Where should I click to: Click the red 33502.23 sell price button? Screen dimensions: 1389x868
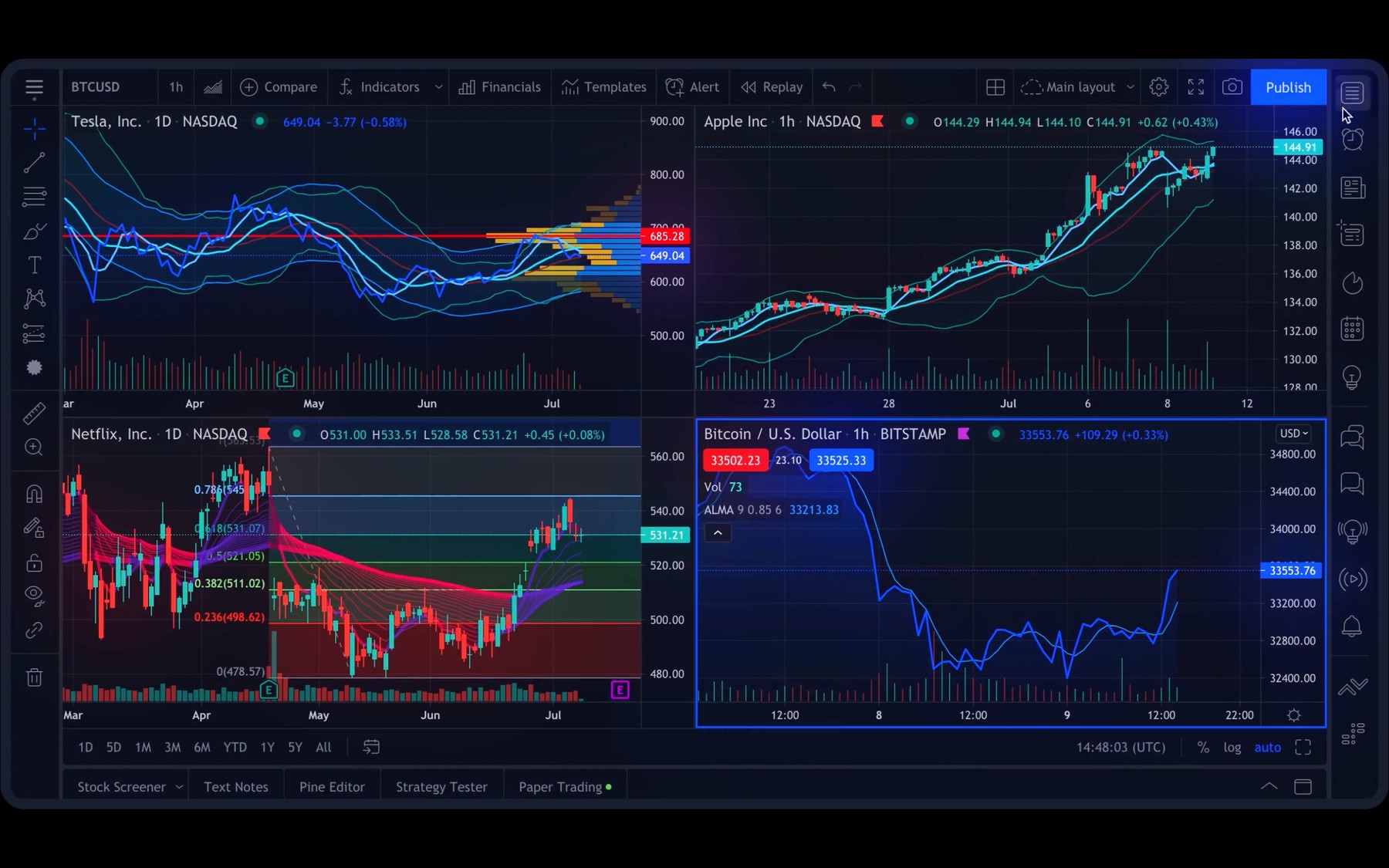(735, 461)
